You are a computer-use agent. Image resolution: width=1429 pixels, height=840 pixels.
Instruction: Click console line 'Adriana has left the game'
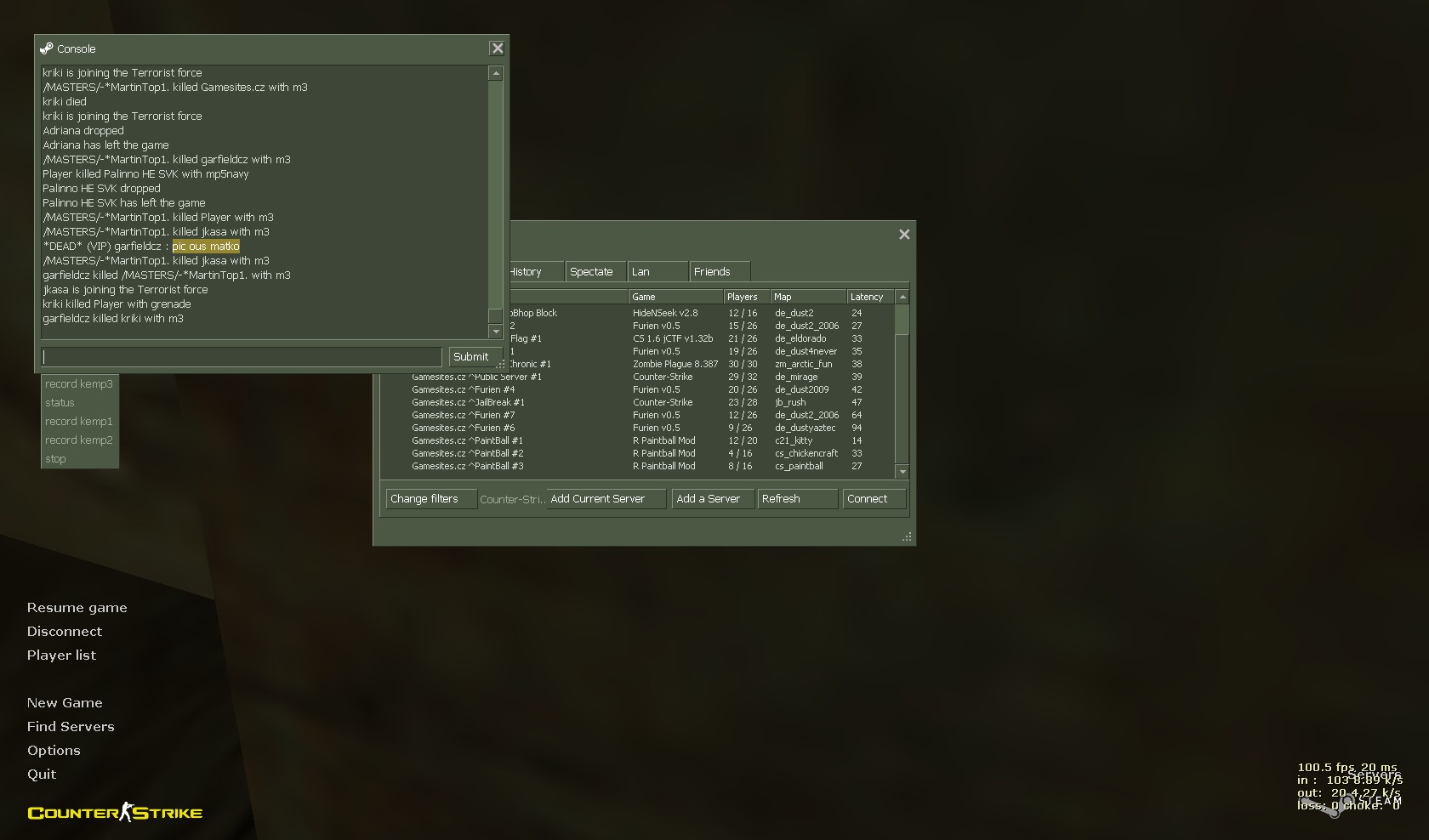pos(105,145)
